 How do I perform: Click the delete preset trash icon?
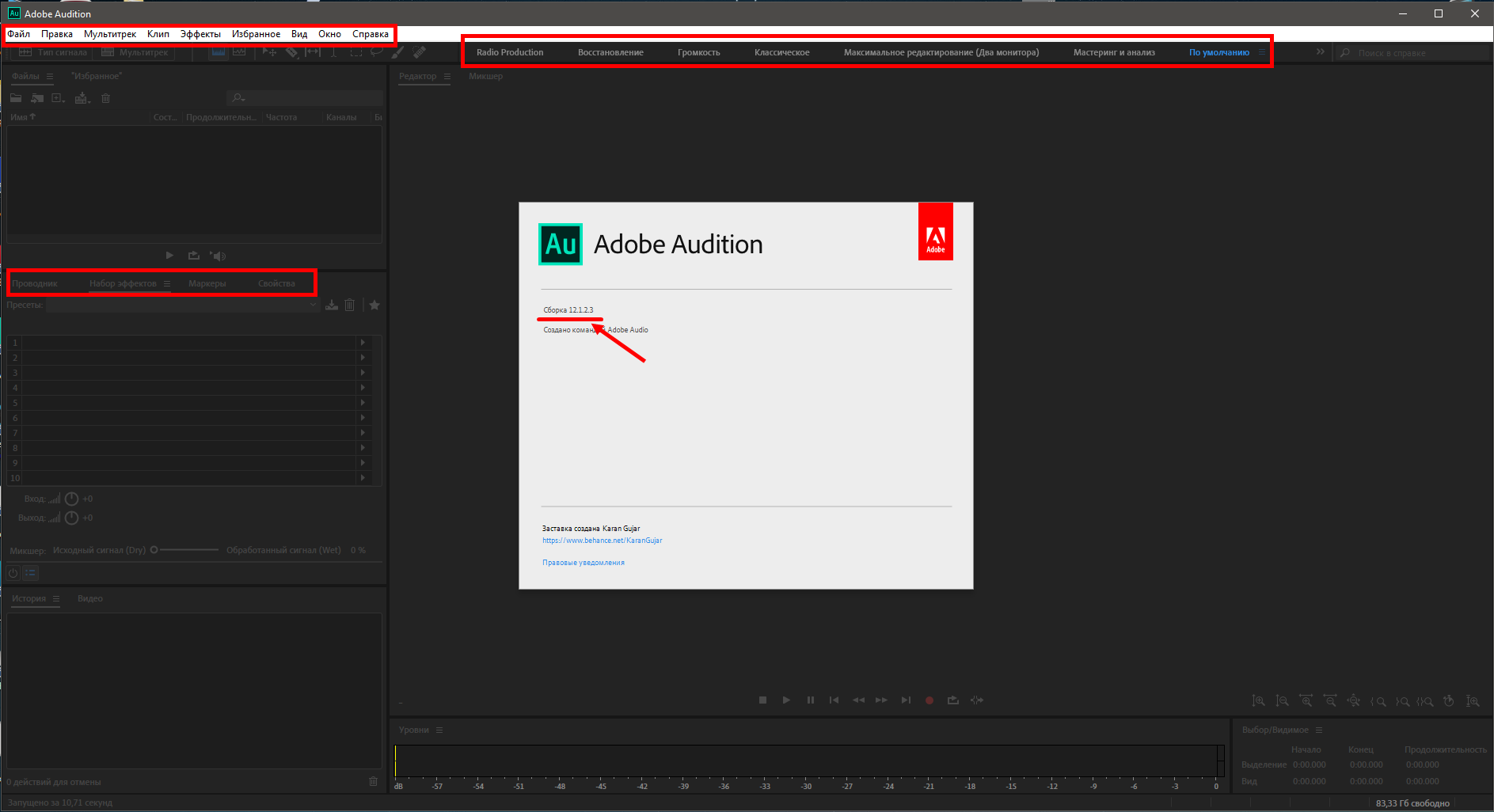click(350, 305)
